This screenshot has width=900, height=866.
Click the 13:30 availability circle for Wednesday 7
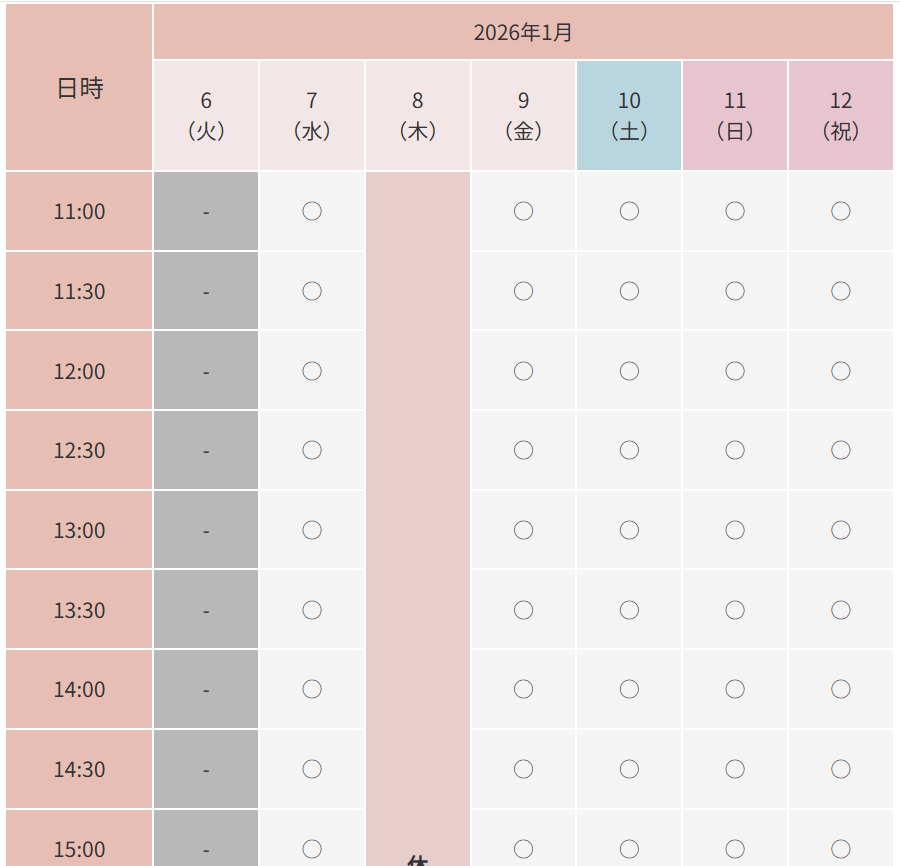pos(312,610)
